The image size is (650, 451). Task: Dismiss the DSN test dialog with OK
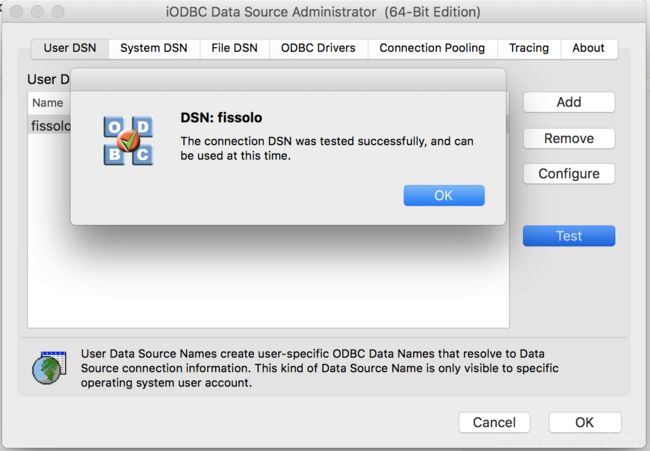[444, 195]
